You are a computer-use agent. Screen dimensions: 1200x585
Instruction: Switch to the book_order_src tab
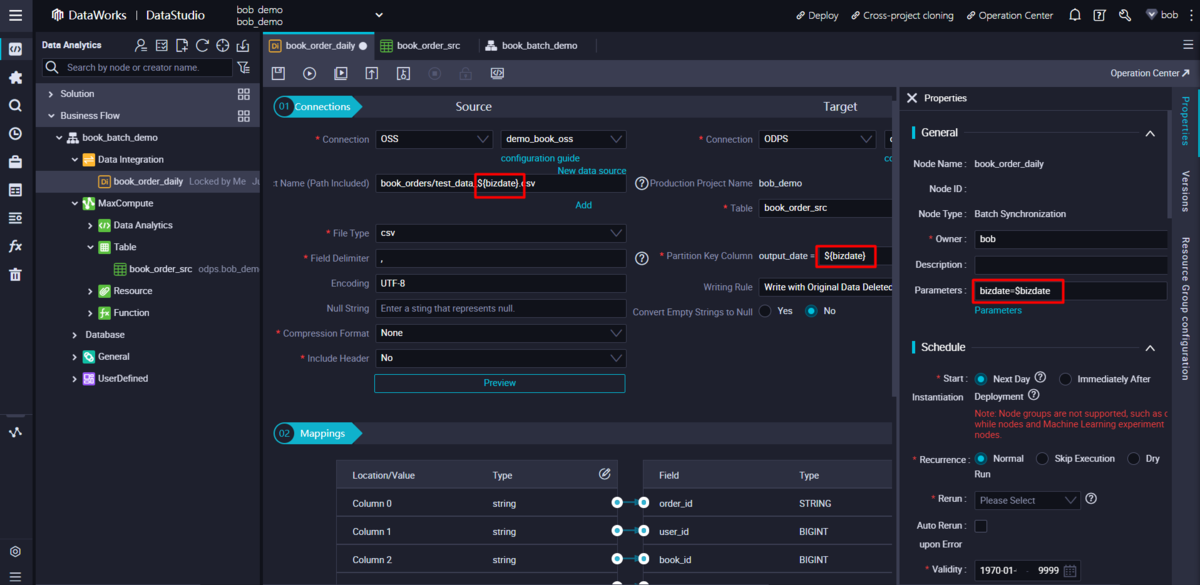[x=421, y=45]
